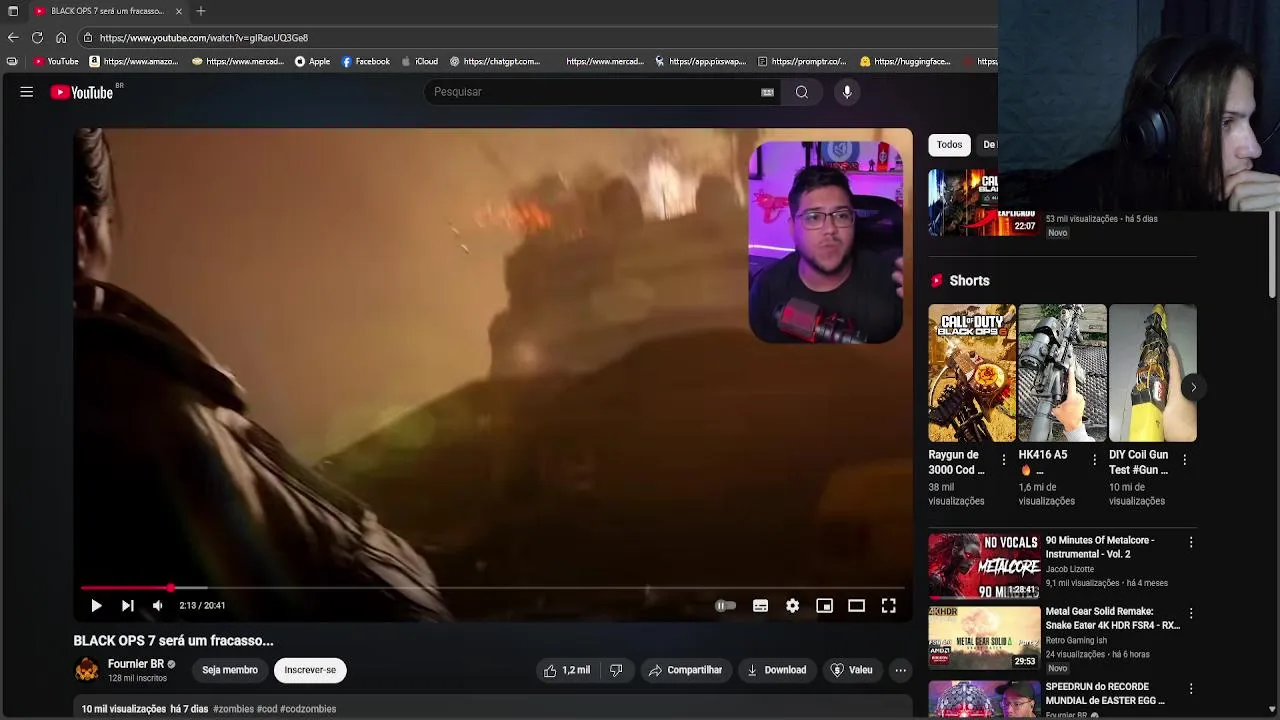Viewport: 1280px width, 720px height.
Task: Open the Compartilhar share dialog
Action: [686, 670]
